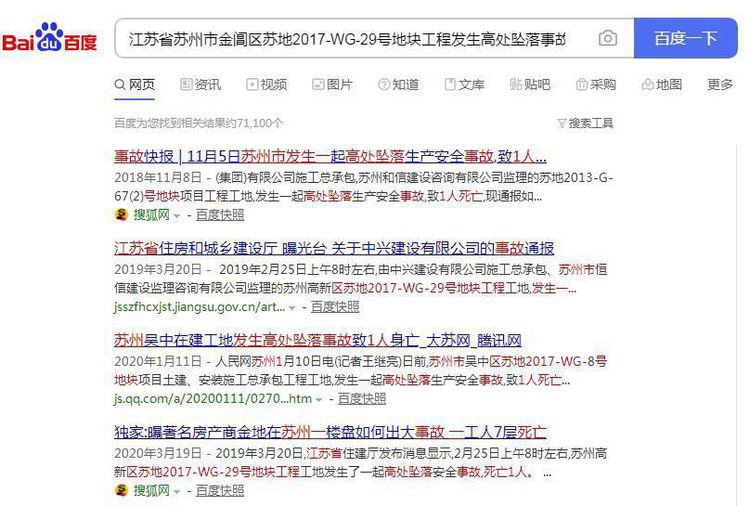Expand dropdown arrow beside last 搜狐网
This screenshot has height=506, width=750.
(176, 492)
